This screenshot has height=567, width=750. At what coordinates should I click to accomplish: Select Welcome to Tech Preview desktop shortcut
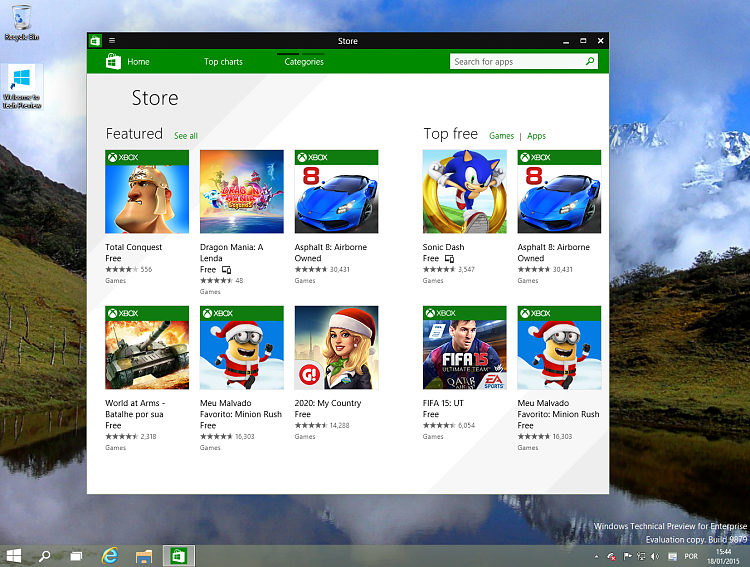pos(22,87)
